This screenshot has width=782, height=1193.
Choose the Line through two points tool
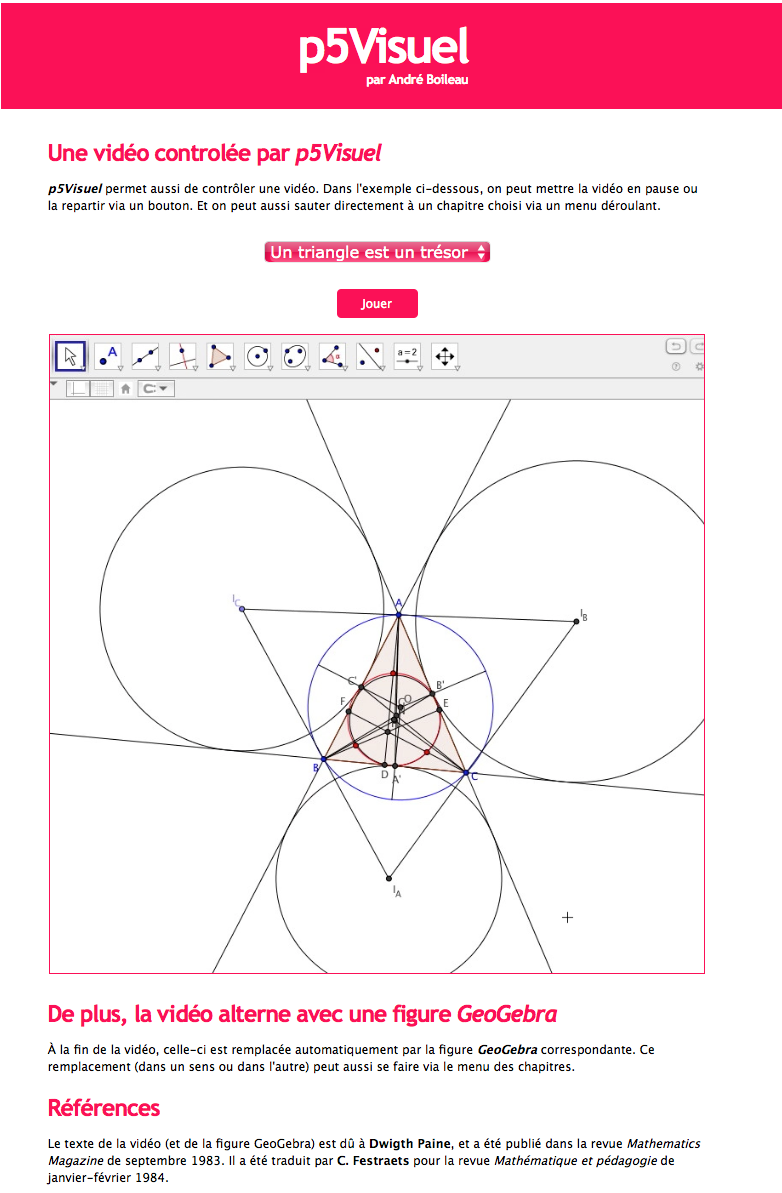(x=145, y=356)
